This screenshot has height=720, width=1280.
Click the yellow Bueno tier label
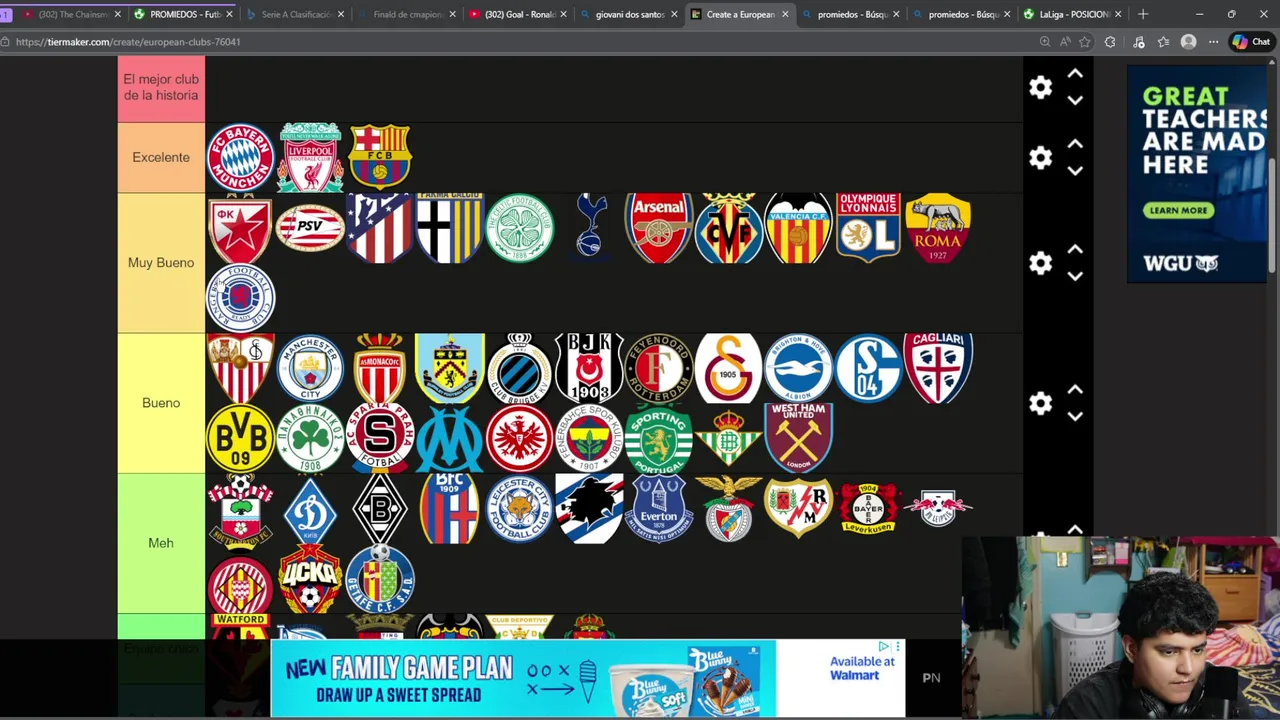161,403
